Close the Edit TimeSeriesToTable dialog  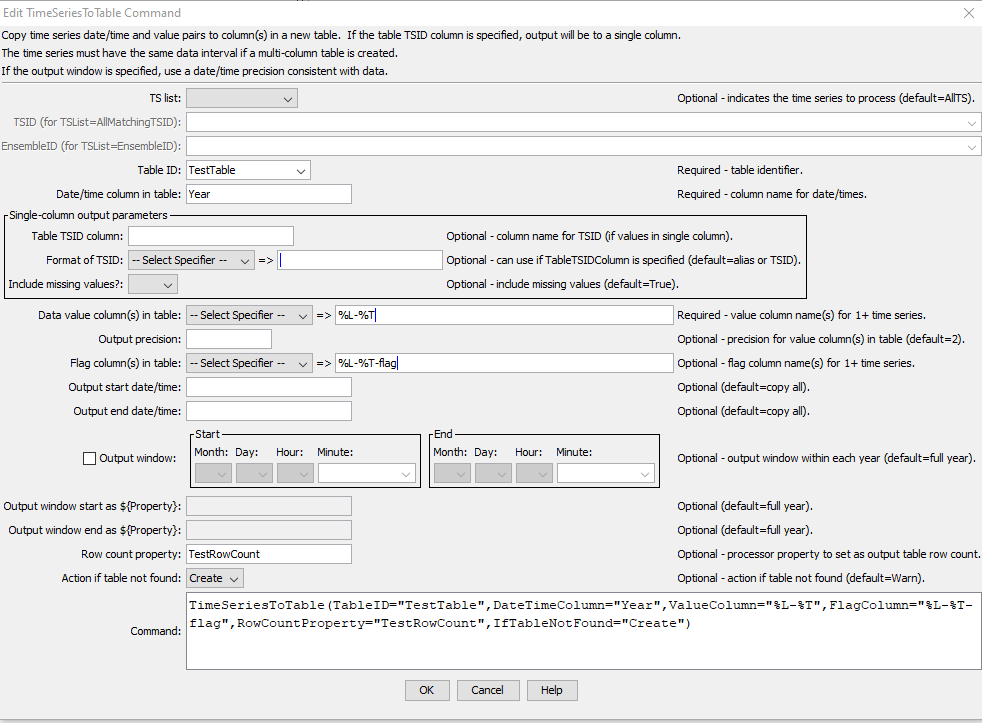[x=968, y=13]
